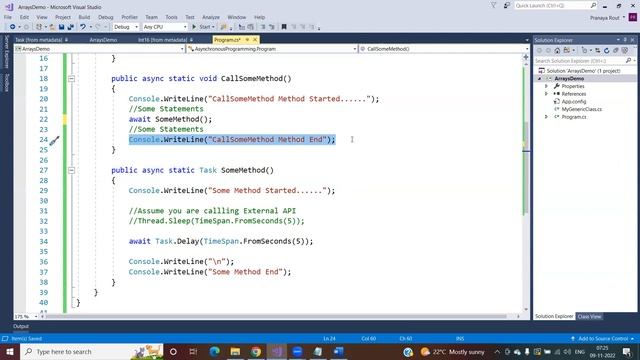Click the Home icon in Solution Explorer
The width and height of the screenshot is (640, 360).
tap(557, 51)
